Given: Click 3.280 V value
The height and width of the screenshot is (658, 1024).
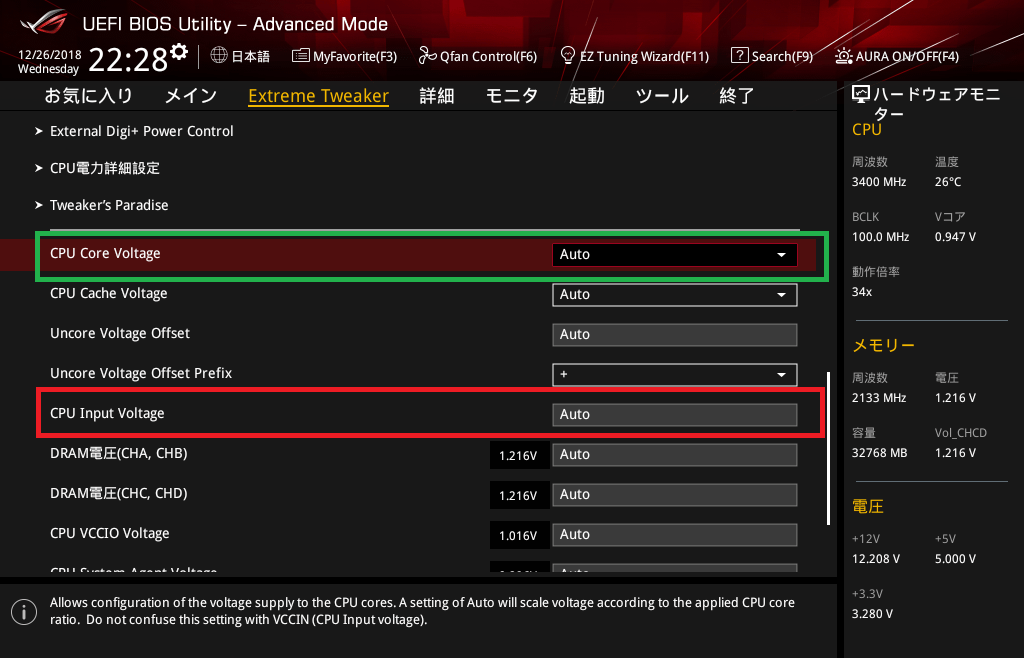Looking at the screenshot, I should point(872,614).
